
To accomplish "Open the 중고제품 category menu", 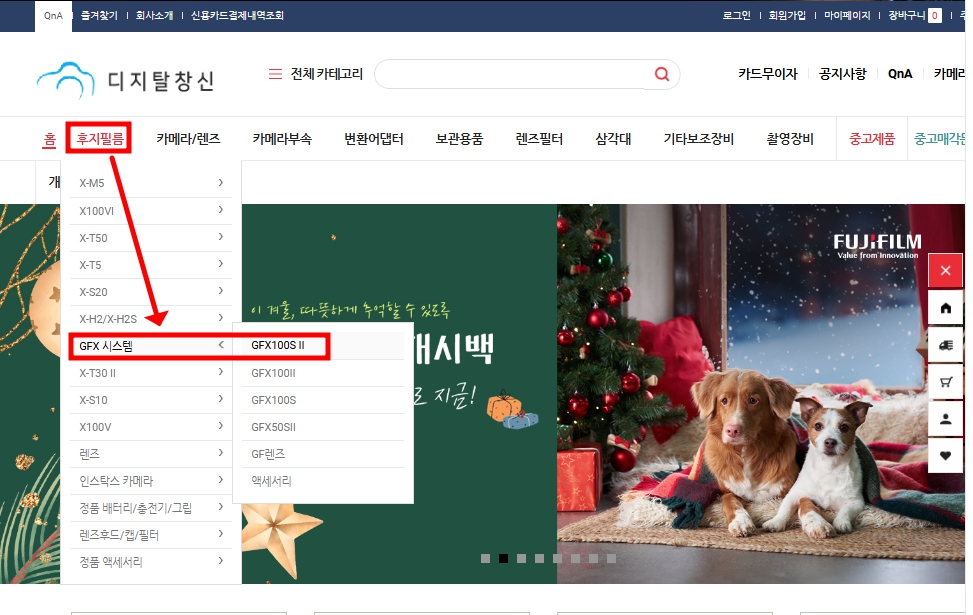I will coord(872,139).
